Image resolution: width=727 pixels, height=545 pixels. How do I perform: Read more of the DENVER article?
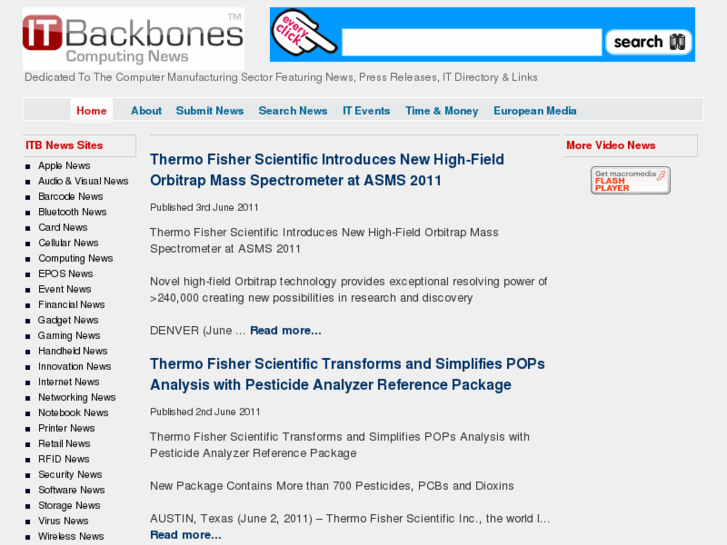point(286,330)
